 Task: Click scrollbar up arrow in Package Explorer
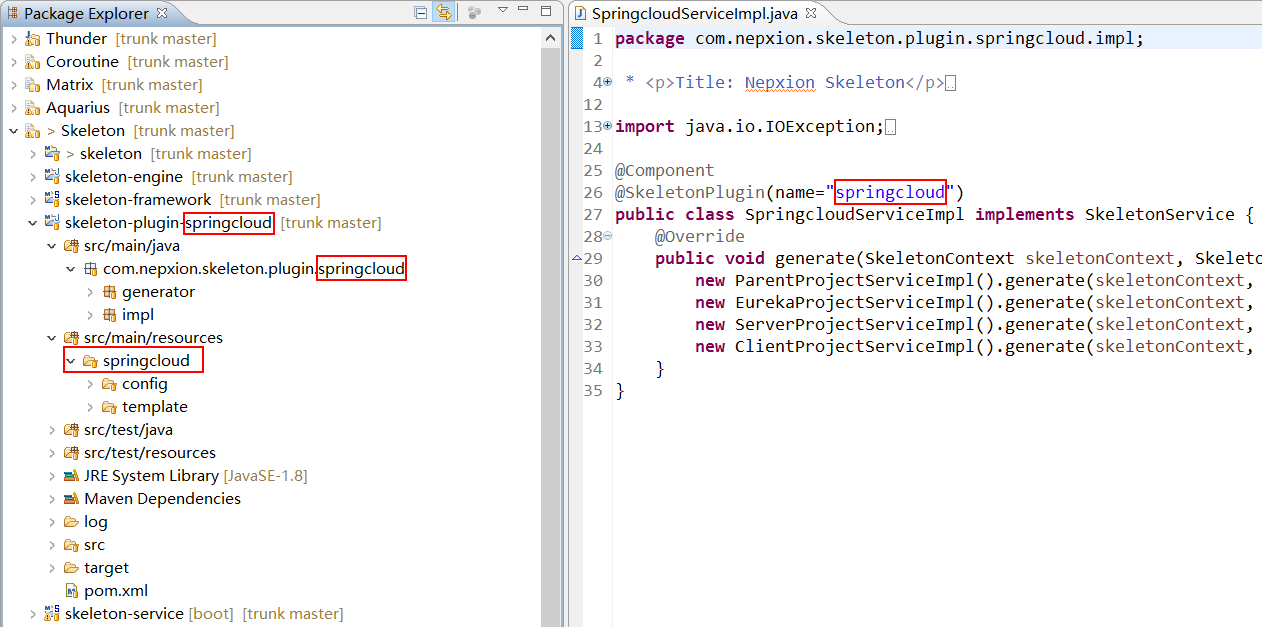pos(550,37)
